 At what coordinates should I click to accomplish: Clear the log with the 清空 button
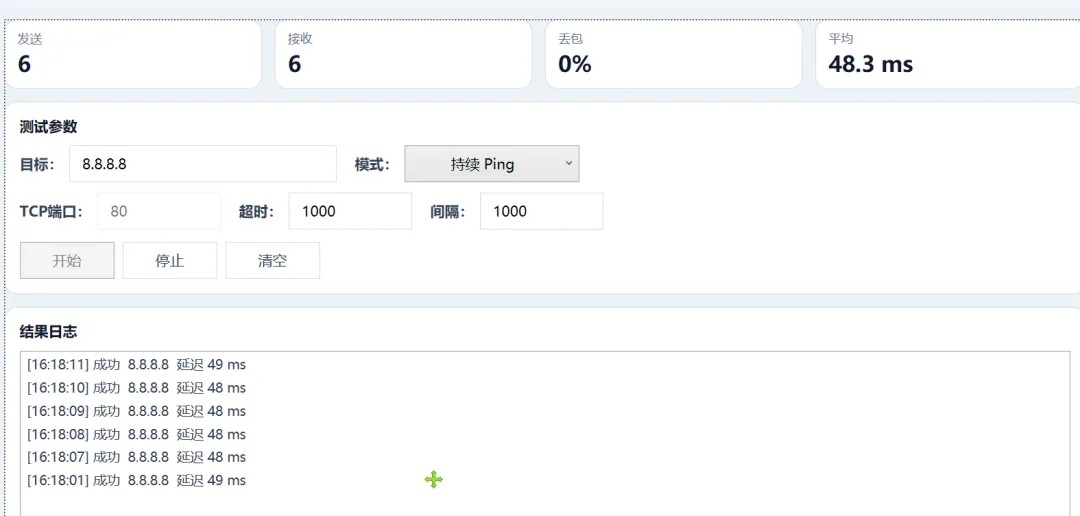[x=272, y=260]
